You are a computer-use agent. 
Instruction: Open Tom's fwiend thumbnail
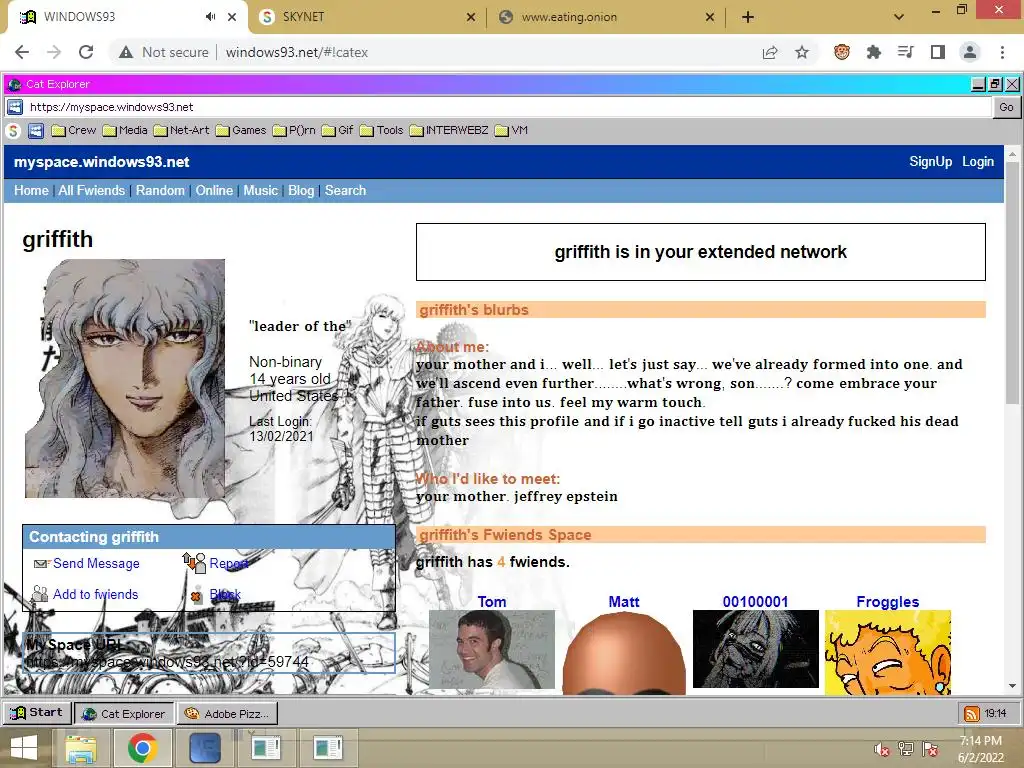tap(492, 649)
